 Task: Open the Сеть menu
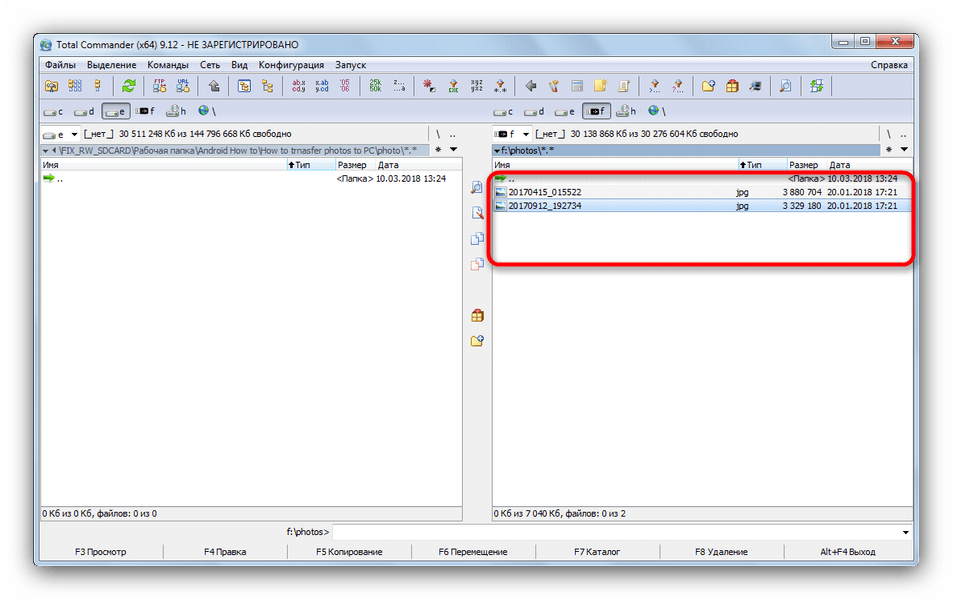click(210, 65)
